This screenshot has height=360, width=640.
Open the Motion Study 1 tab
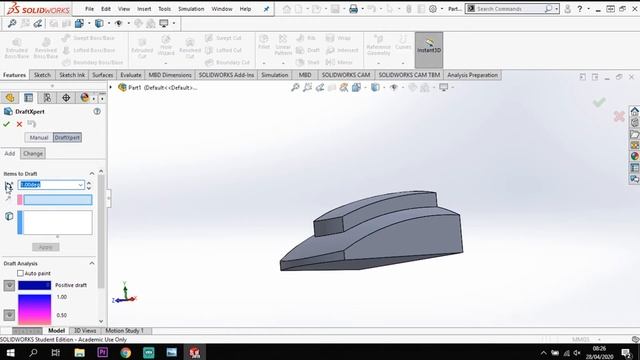click(124, 331)
